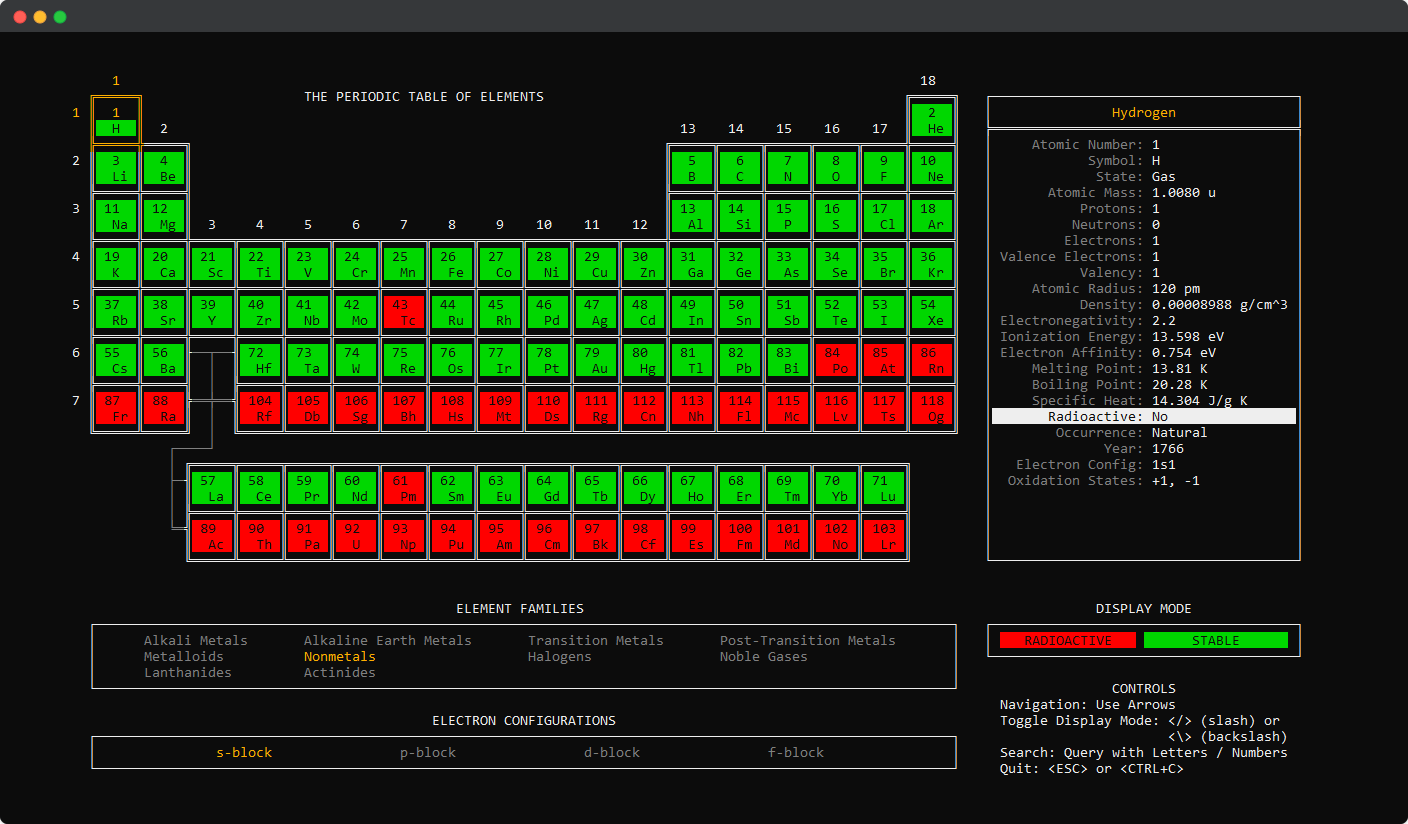Click the radioactive Technetium (Tc) cell
The image size is (1408, 824).
pyautogui.click(x=404, y=312)
